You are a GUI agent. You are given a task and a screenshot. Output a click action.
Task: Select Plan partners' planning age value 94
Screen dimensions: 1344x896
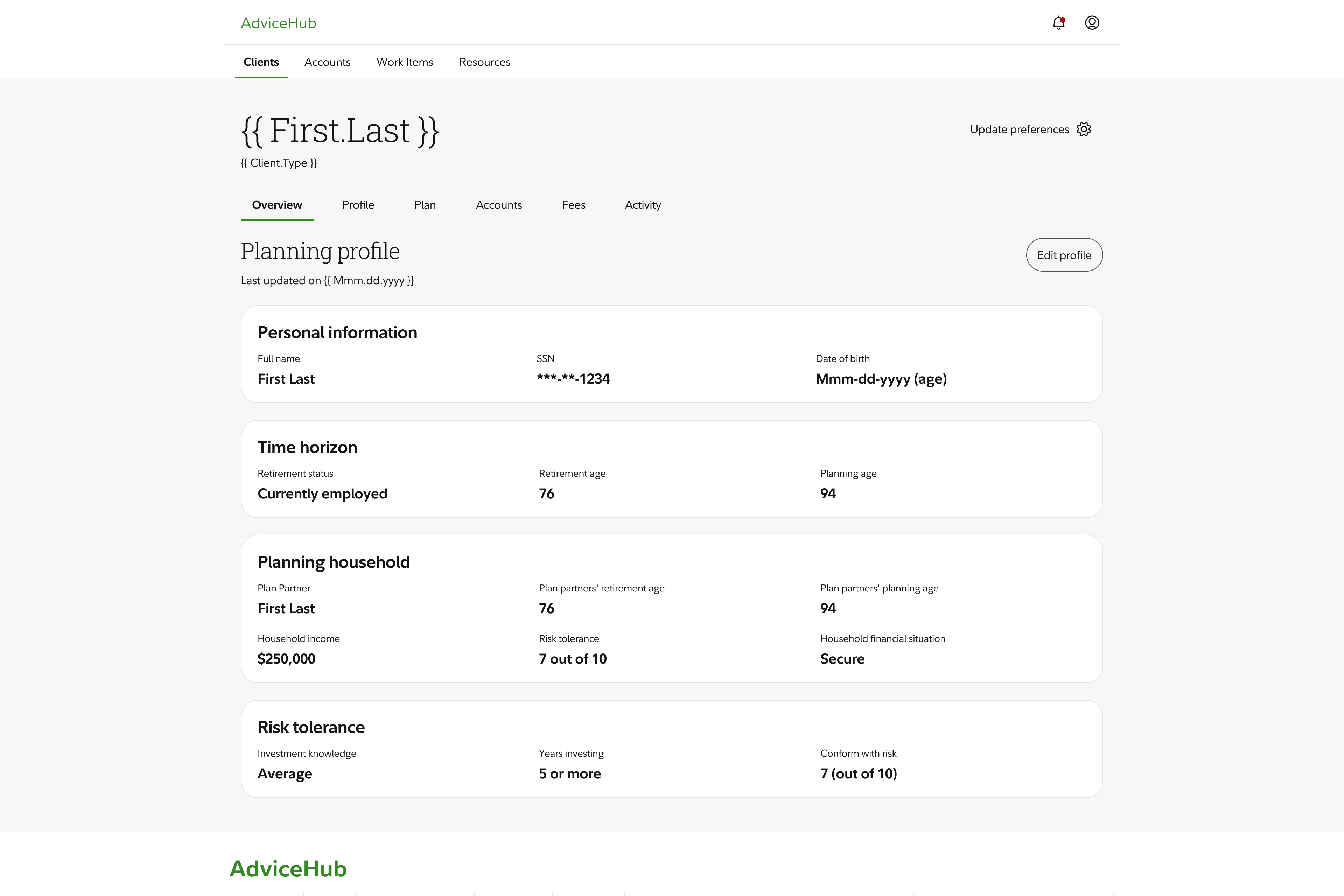pyautogui.click(x=828, y=609)
